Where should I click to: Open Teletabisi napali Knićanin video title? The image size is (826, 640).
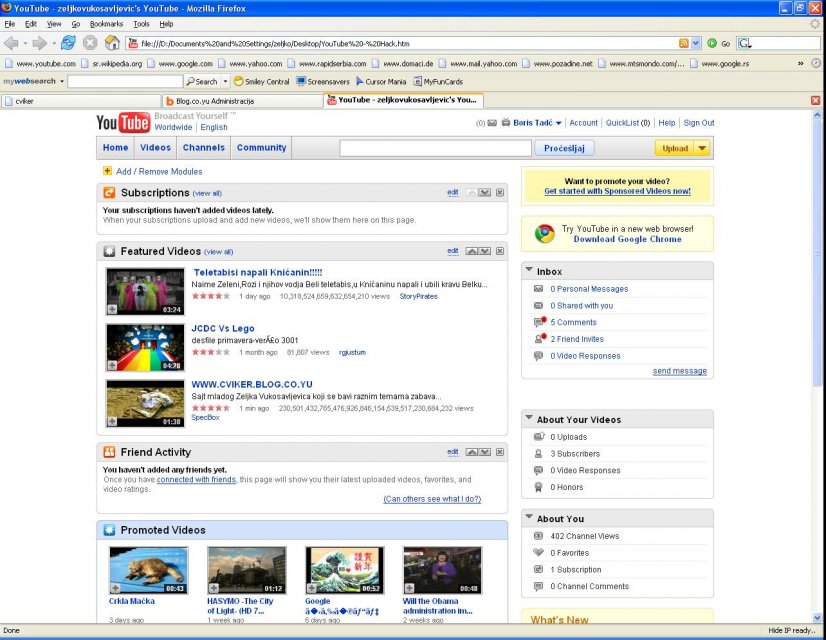[x=258, y=272]
